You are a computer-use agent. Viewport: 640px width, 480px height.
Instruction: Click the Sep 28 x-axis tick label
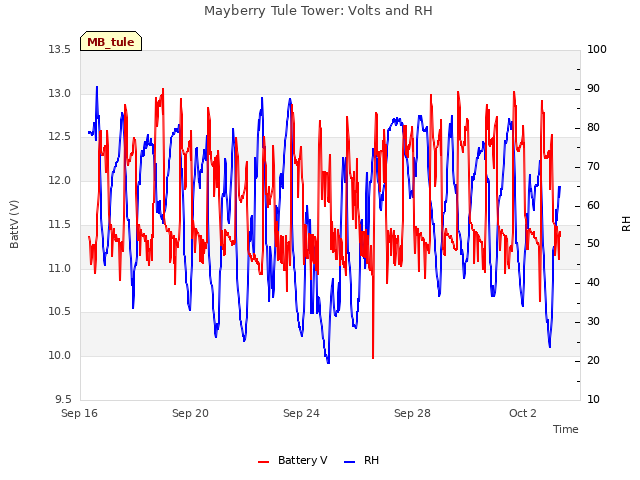point(412,413)
